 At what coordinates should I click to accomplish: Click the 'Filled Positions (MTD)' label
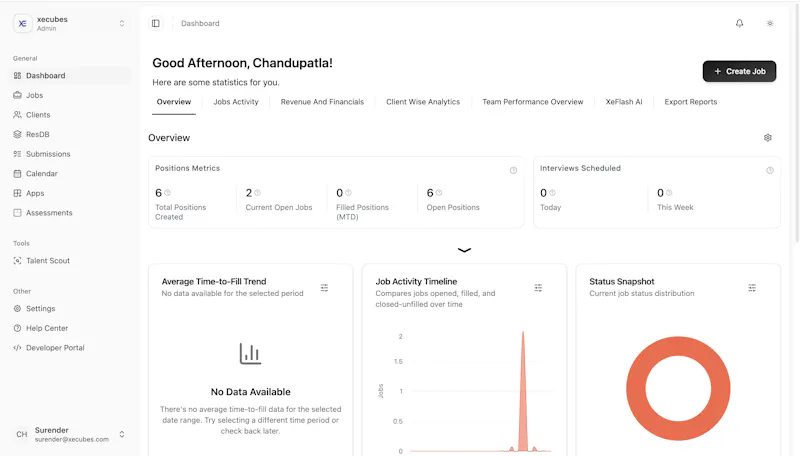362,212
